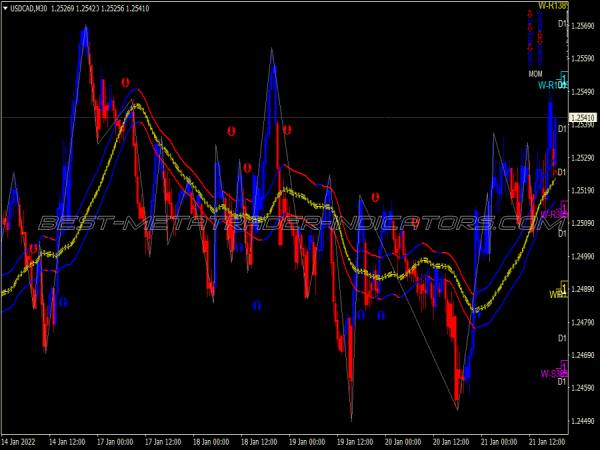Image resolution: width=600 pixels, height=450 pixels.
Task: Click the blue buy arrow overlapping the 18 Jan candles
Action: coord(239,248)
